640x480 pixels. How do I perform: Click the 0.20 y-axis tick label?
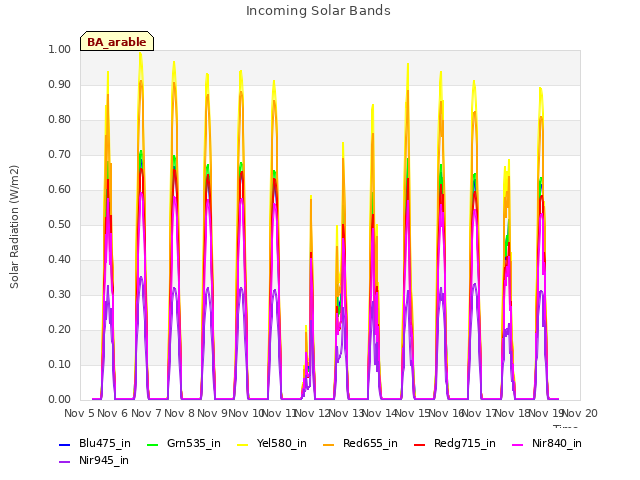(60, 329)
